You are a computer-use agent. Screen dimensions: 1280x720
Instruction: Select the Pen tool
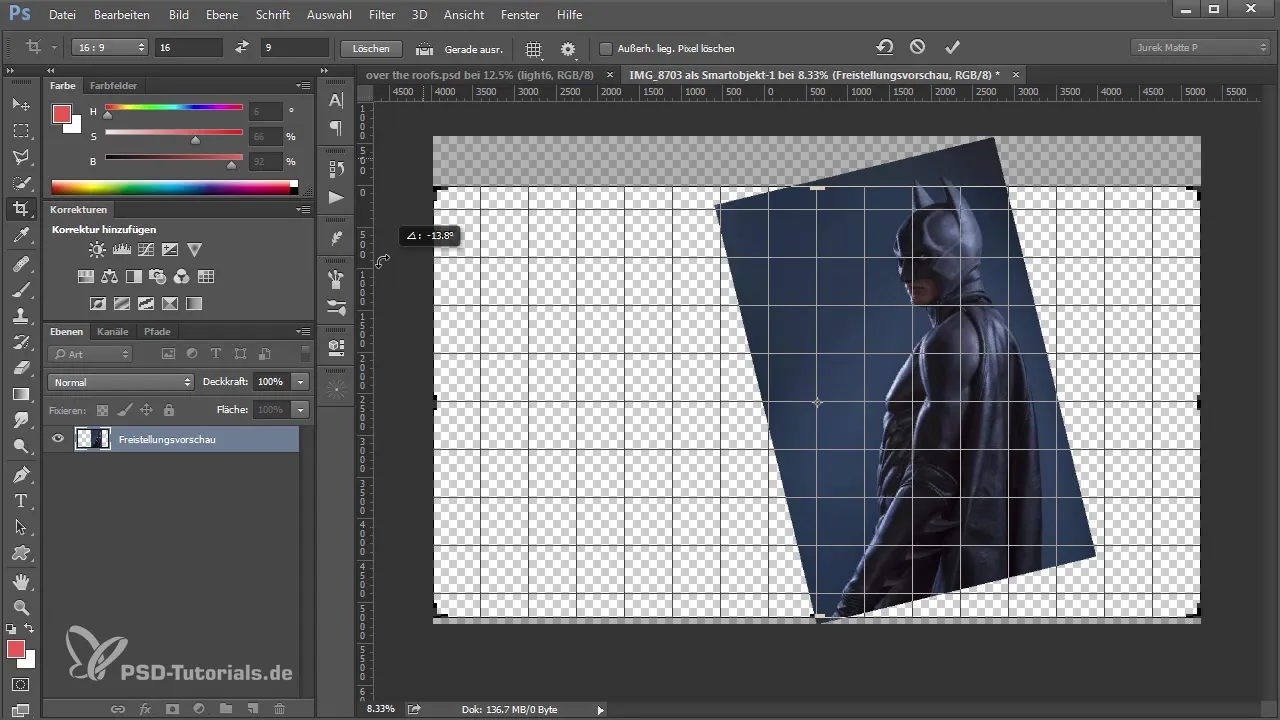[20, 474]
